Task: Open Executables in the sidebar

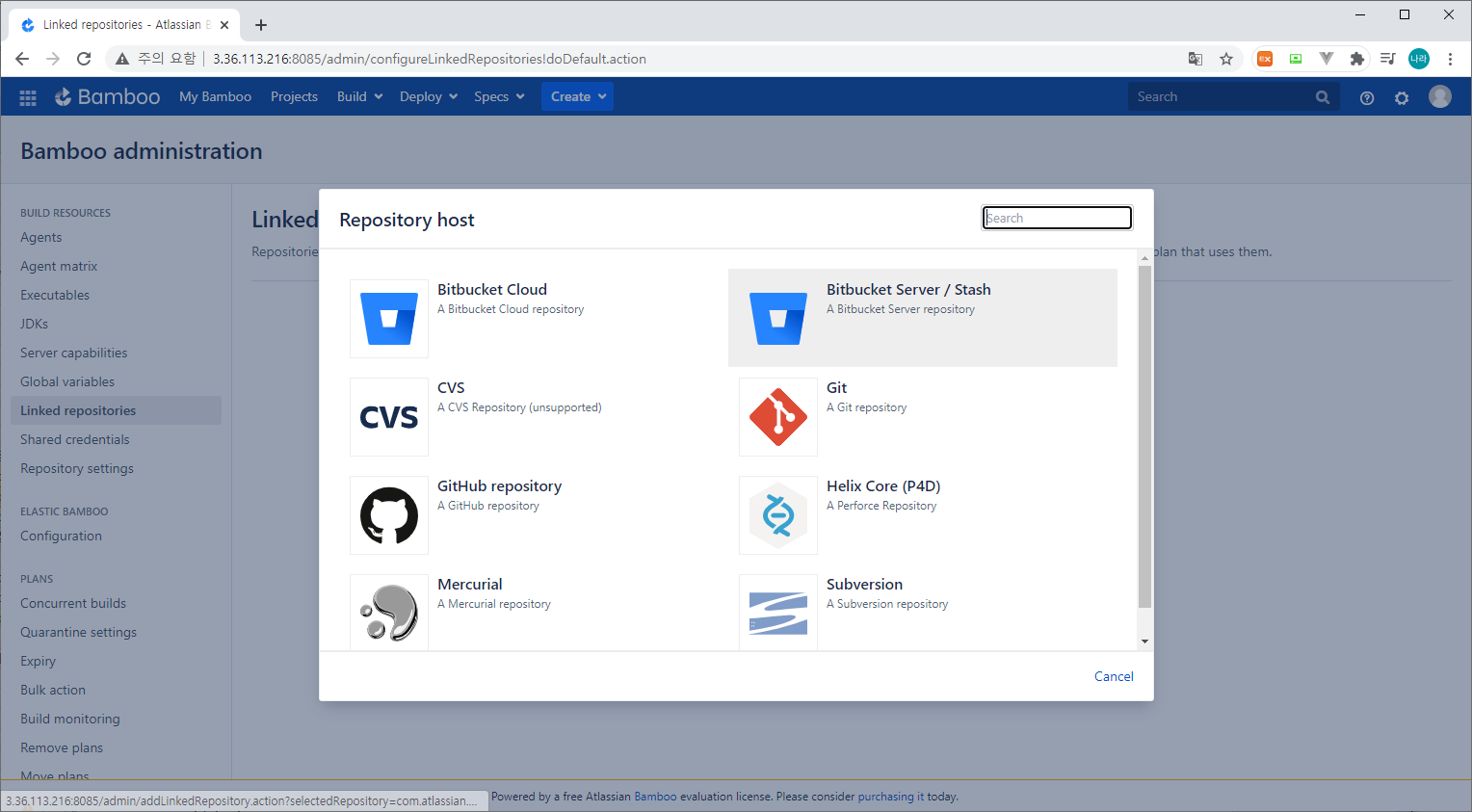Action: pyautogui.click(x=55, y=295)
